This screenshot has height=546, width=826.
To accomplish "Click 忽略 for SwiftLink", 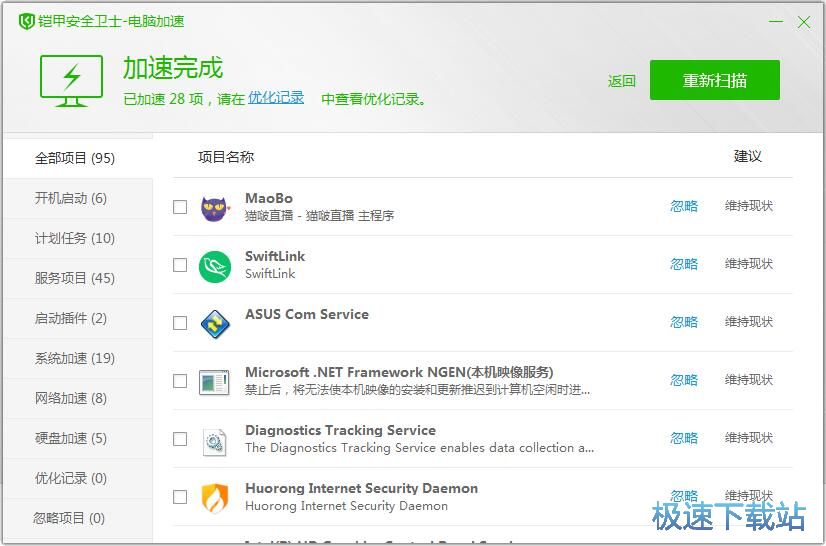I will pyautogui.click(x=684, y=264).
